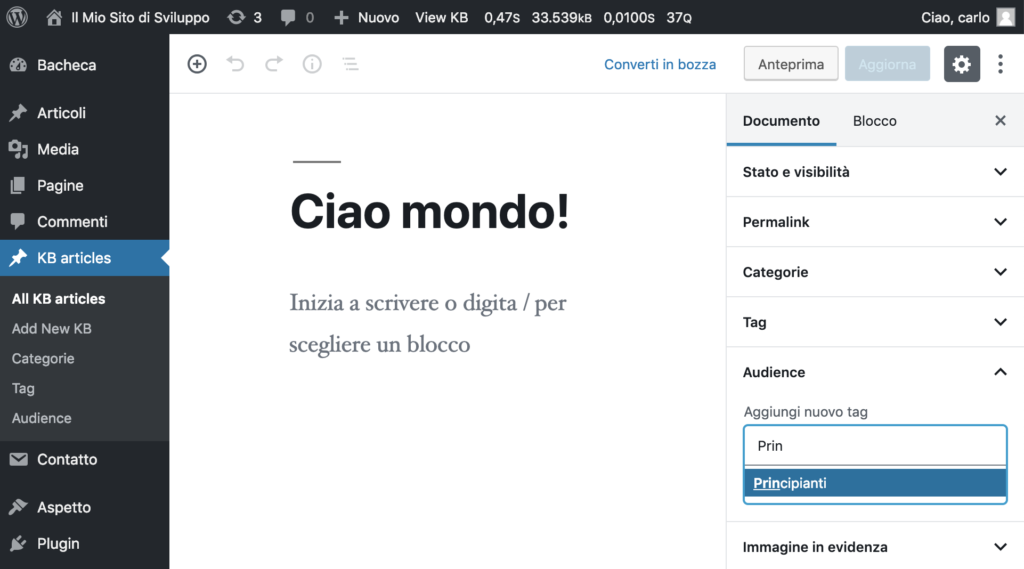The width and height of the screenshot is (1024, 569).
Task: Open Categorie submenu link in sidebar
Action: coord(43,359)
